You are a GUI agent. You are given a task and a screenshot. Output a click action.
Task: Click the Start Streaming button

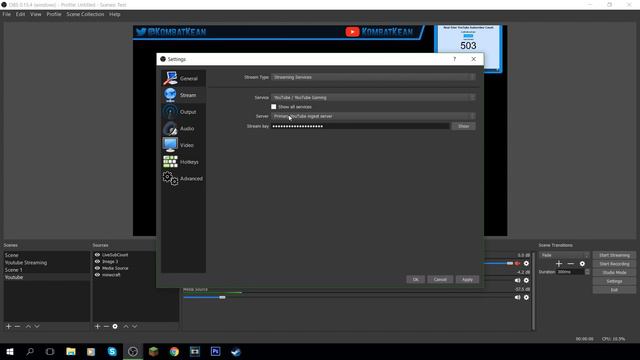pos(614,255)
